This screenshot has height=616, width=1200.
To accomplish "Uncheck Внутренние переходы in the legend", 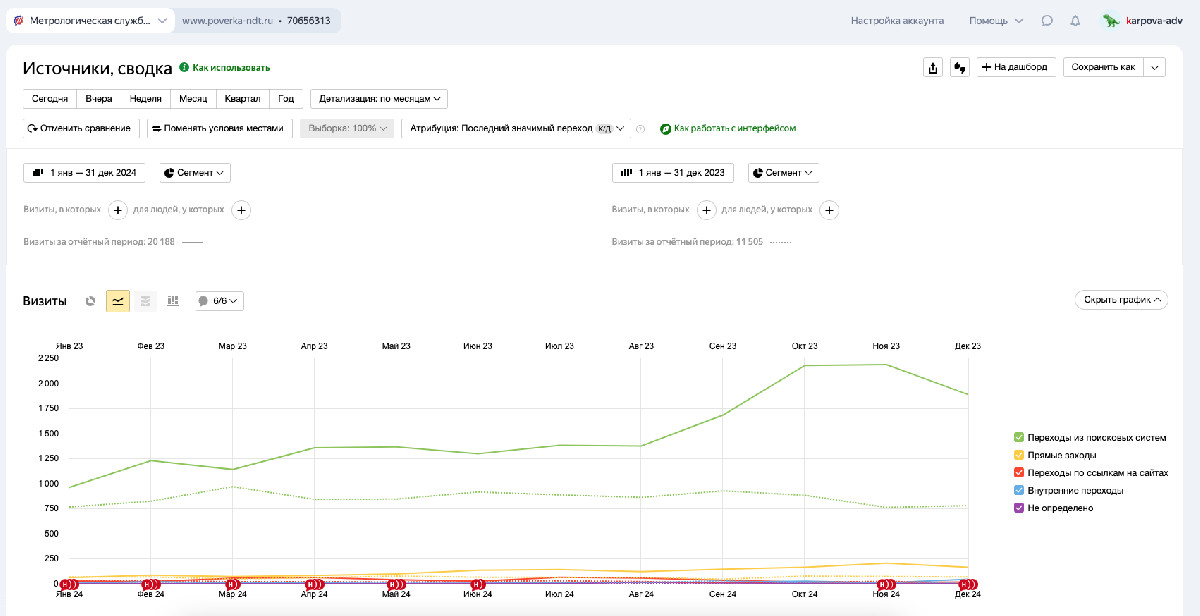I will (x=1018, y=490).
